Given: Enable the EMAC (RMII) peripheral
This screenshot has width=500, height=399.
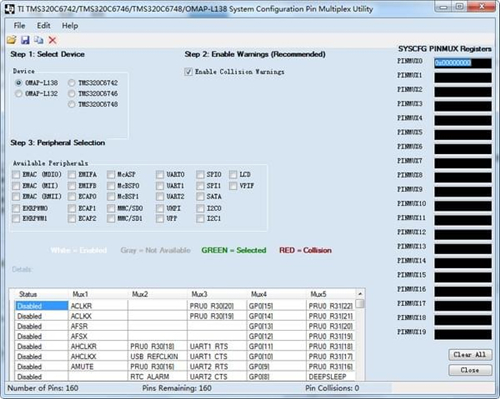Looking at the screenshot, I should point(16,196).
